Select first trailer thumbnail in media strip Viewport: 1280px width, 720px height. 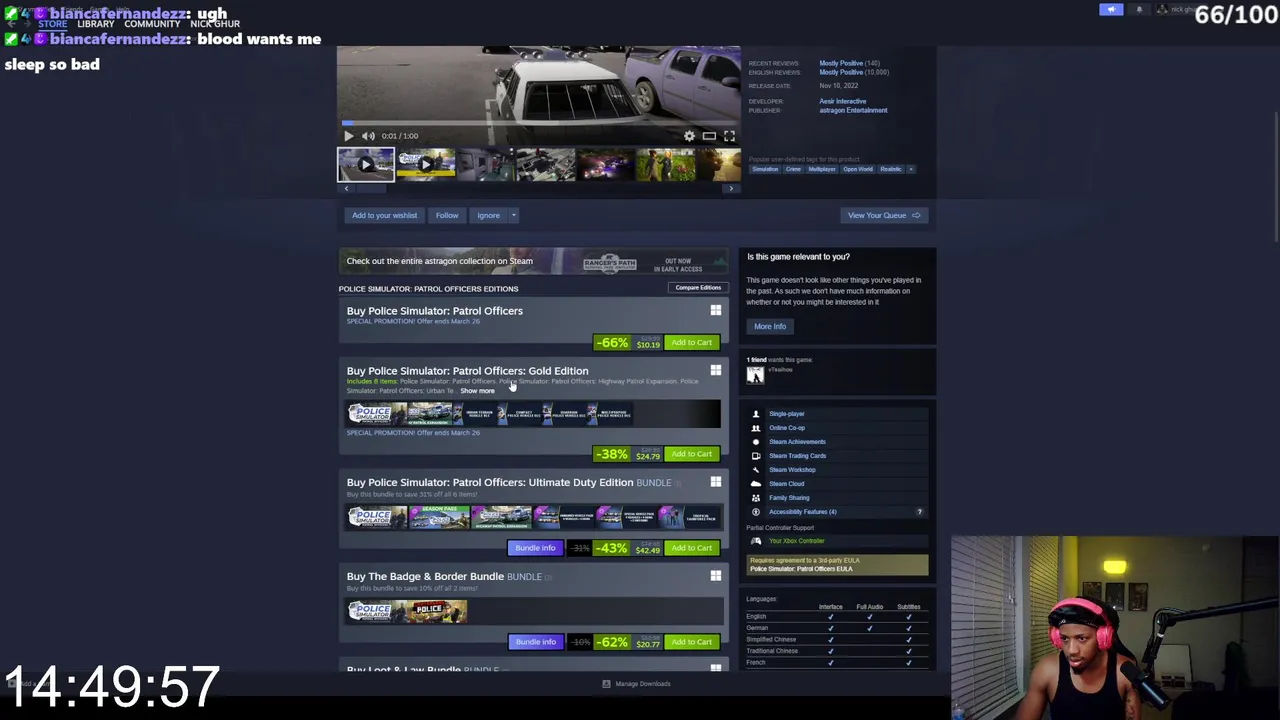click(x=366, y=164)
